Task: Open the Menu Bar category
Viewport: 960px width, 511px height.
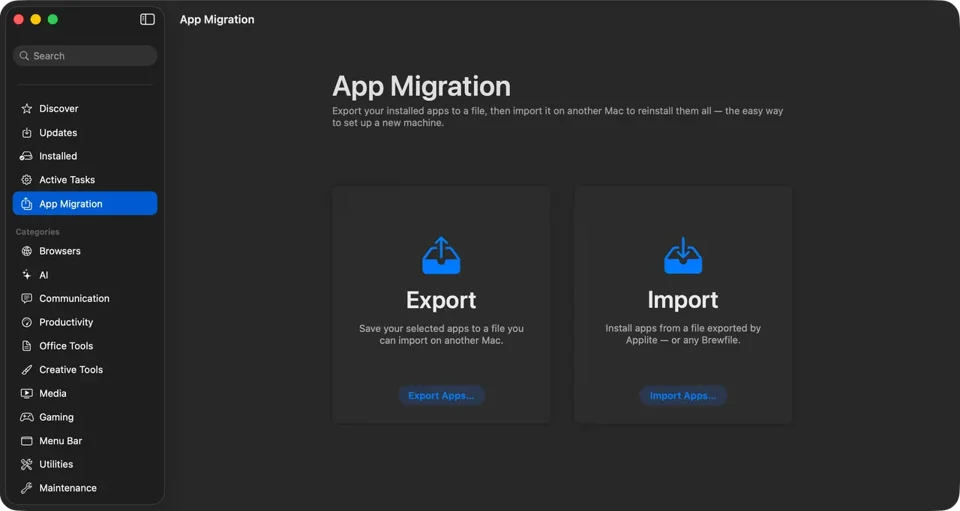Action: point(85,441)
